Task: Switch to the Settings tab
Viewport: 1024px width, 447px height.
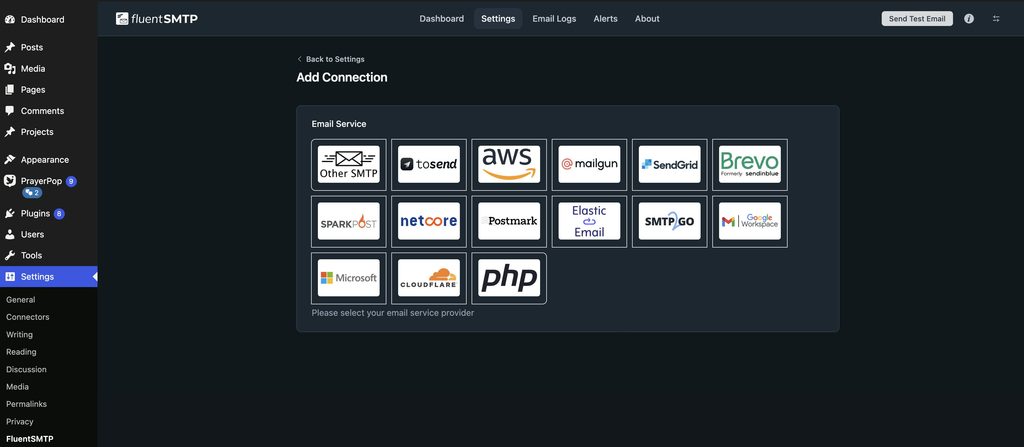Action: click(498, 19)
